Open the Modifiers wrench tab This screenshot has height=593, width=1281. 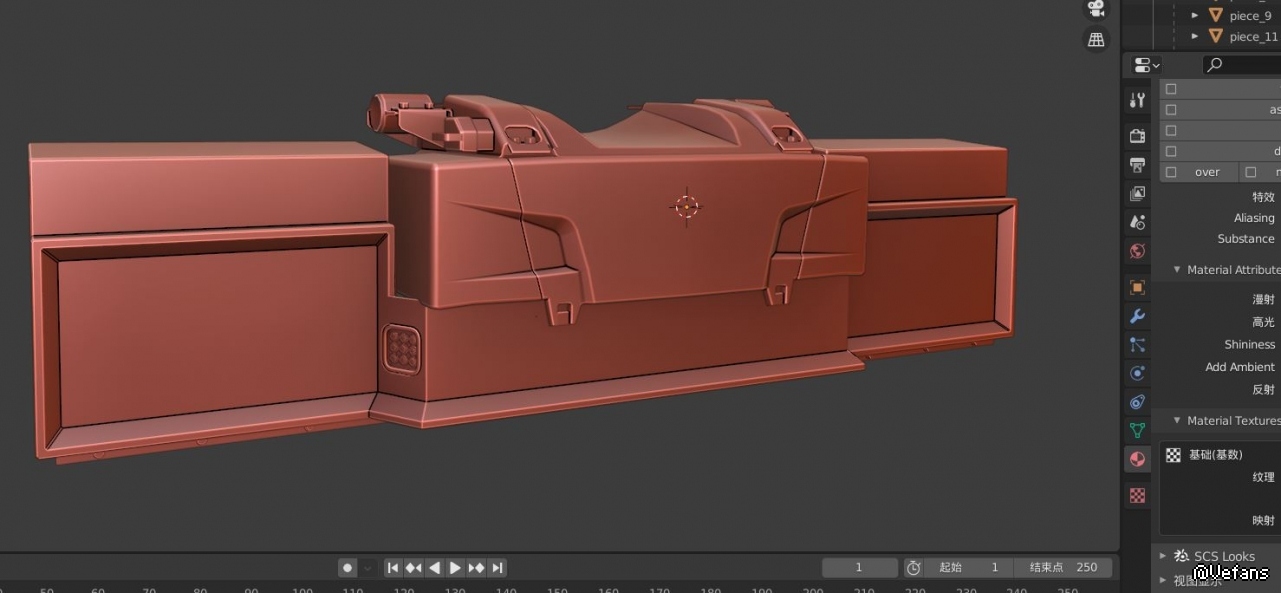pyautogui.click(x=1137, y=316)
